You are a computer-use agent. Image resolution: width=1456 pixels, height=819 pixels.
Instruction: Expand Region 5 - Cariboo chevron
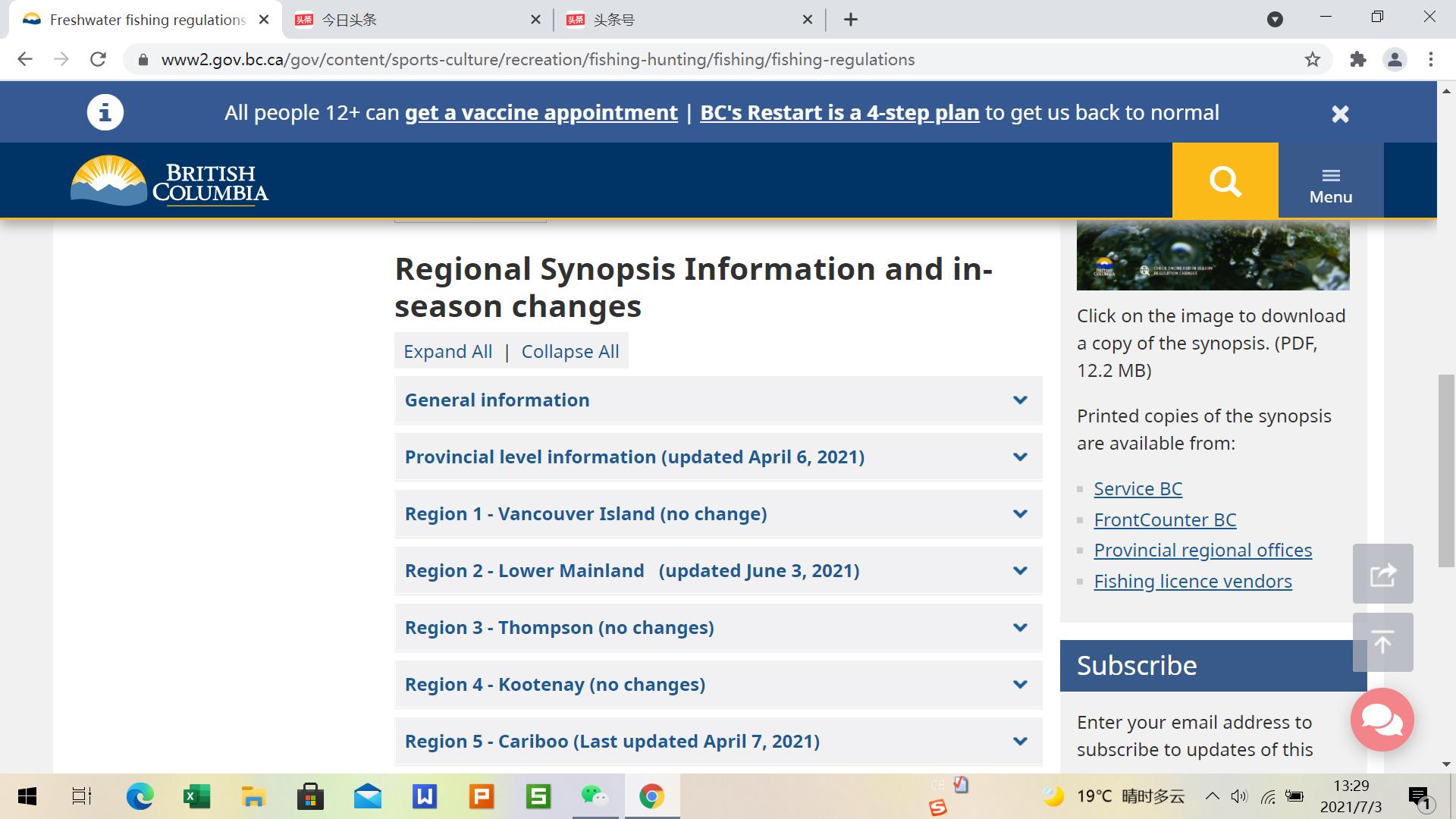tap(1020, 742)
